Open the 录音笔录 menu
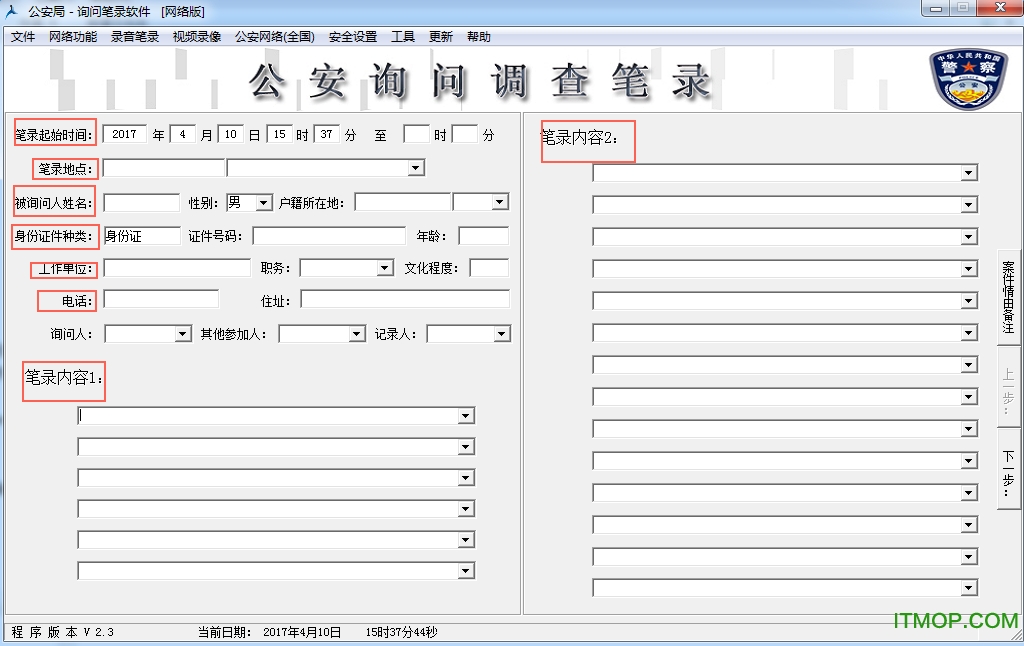The height and width of the screenshot is (646, 1024). click(x=134, y=36)
